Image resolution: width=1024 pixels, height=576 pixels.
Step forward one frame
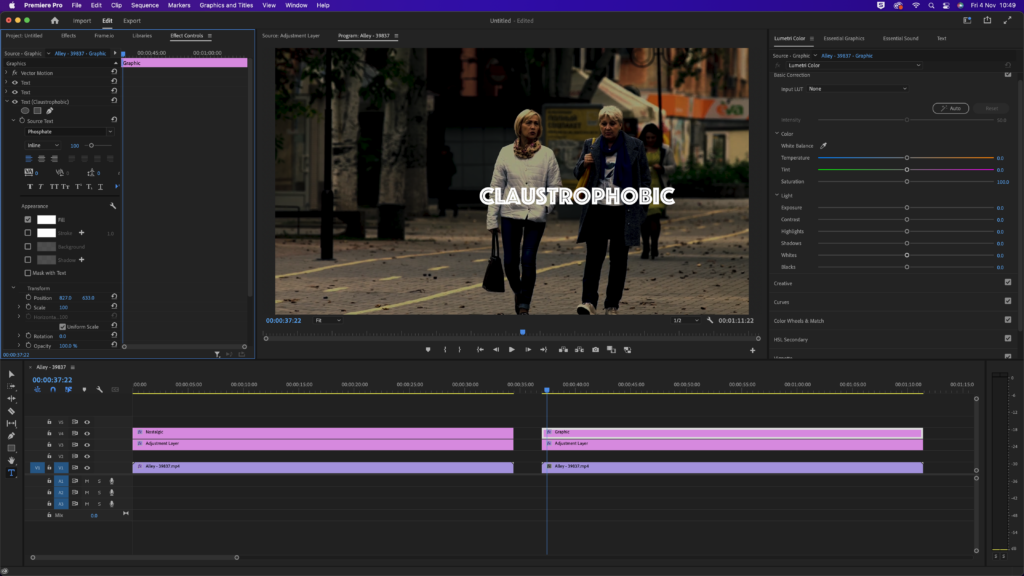[x=528, y=350]
